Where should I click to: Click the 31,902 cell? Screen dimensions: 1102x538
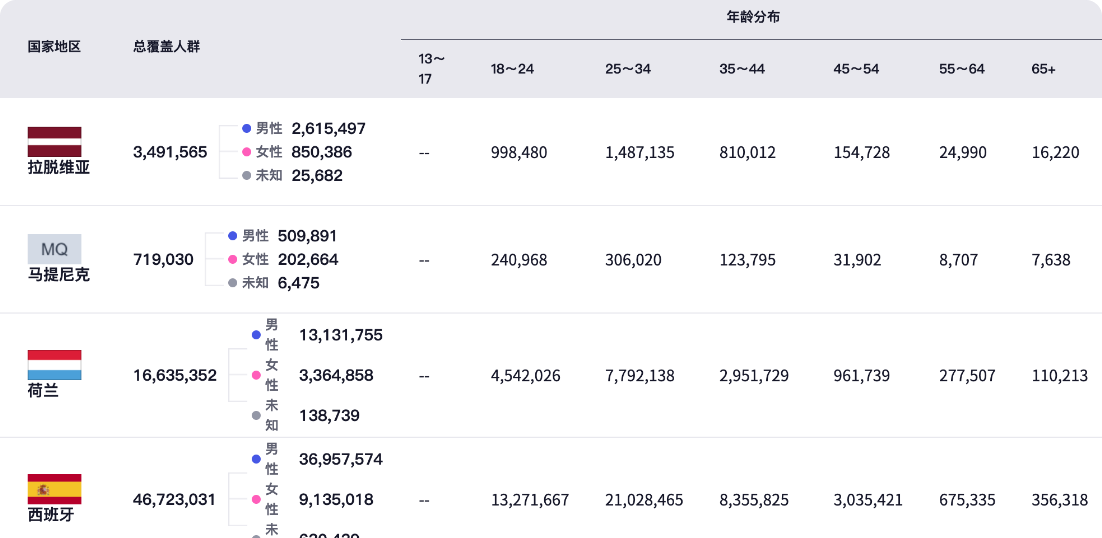[857, 260]
